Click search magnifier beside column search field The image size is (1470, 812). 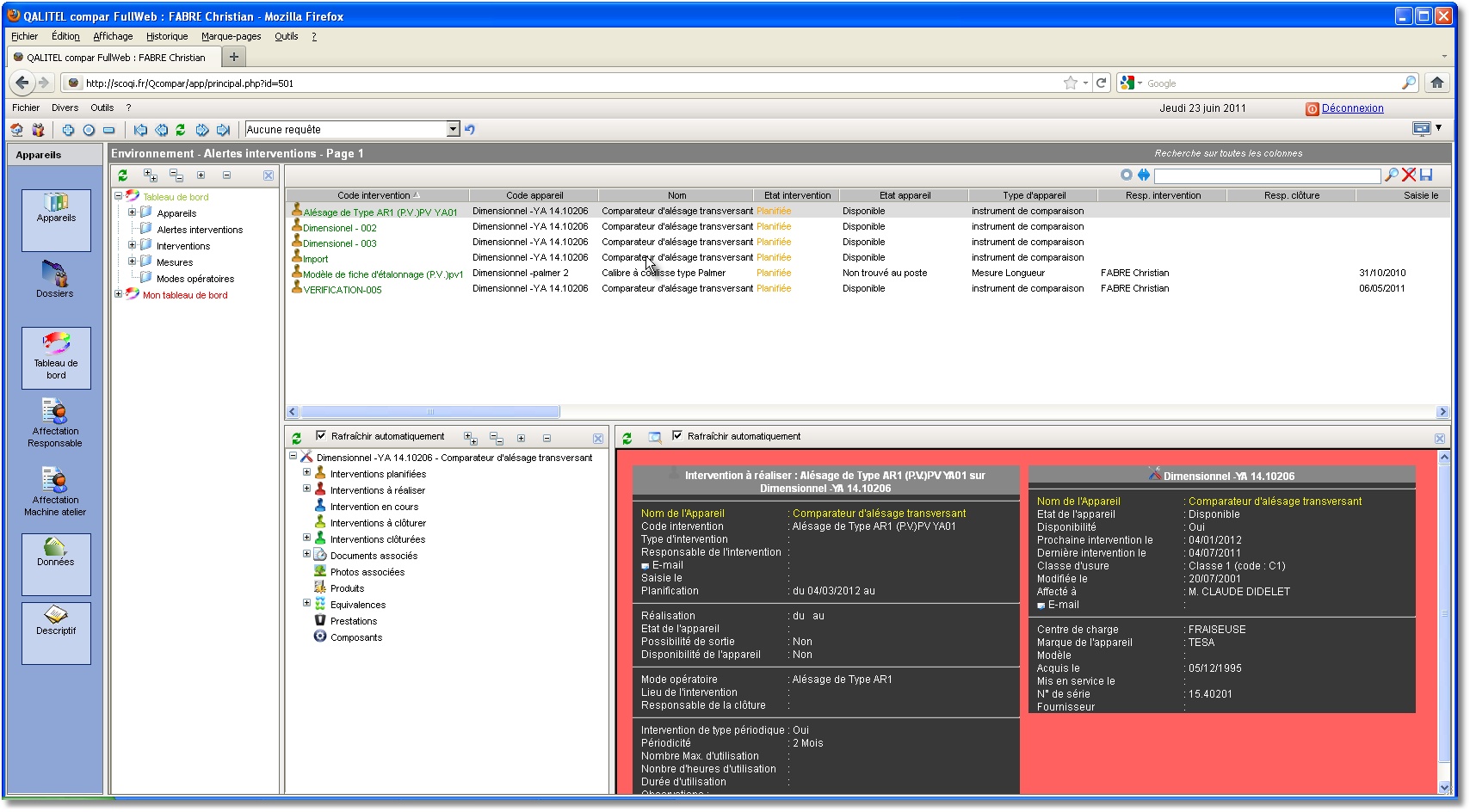tap(1391, 175)
